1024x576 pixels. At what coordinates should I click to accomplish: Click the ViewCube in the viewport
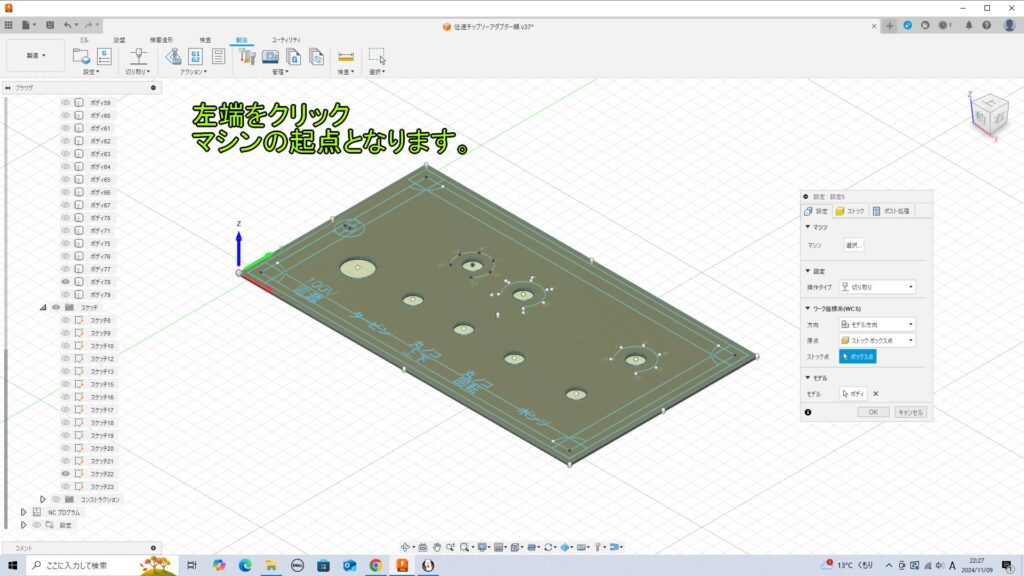coord(989,115)
